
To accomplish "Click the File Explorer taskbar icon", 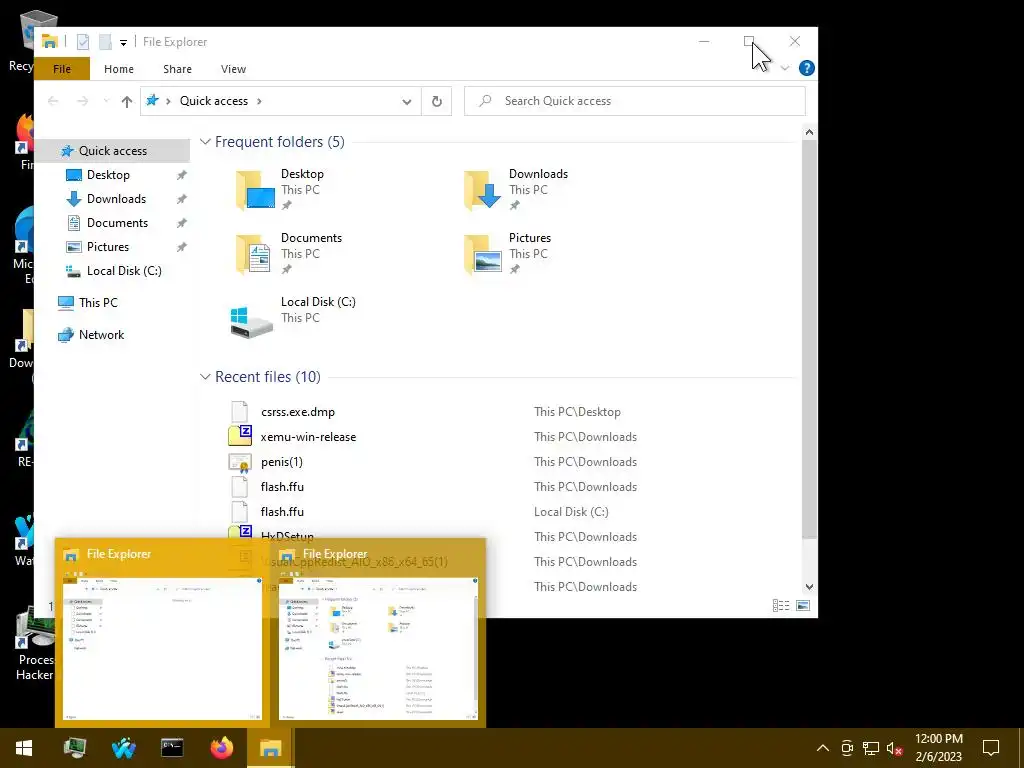I will pyautogui.click(x=270, y=748).
